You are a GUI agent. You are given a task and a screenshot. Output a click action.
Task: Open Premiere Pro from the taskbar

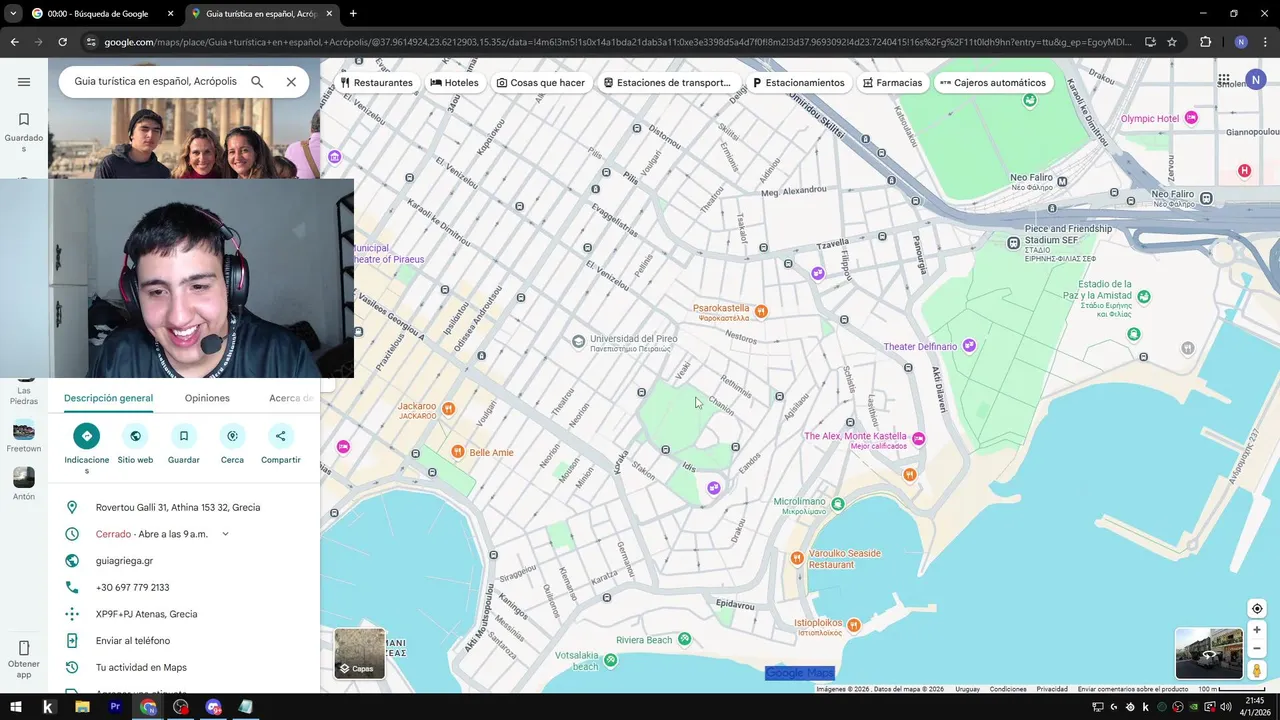[115, 707]
